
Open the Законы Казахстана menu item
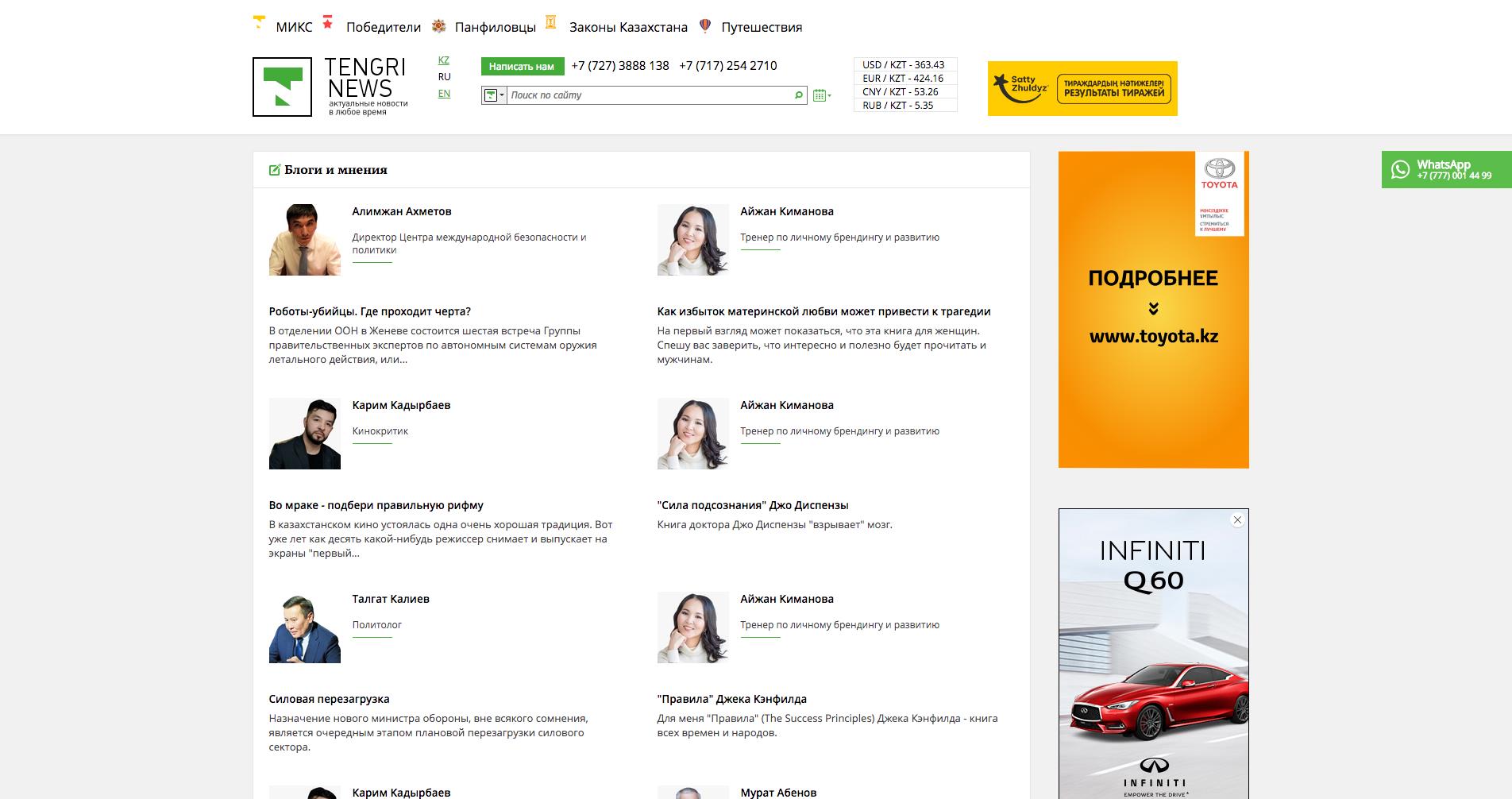point(628,27)
